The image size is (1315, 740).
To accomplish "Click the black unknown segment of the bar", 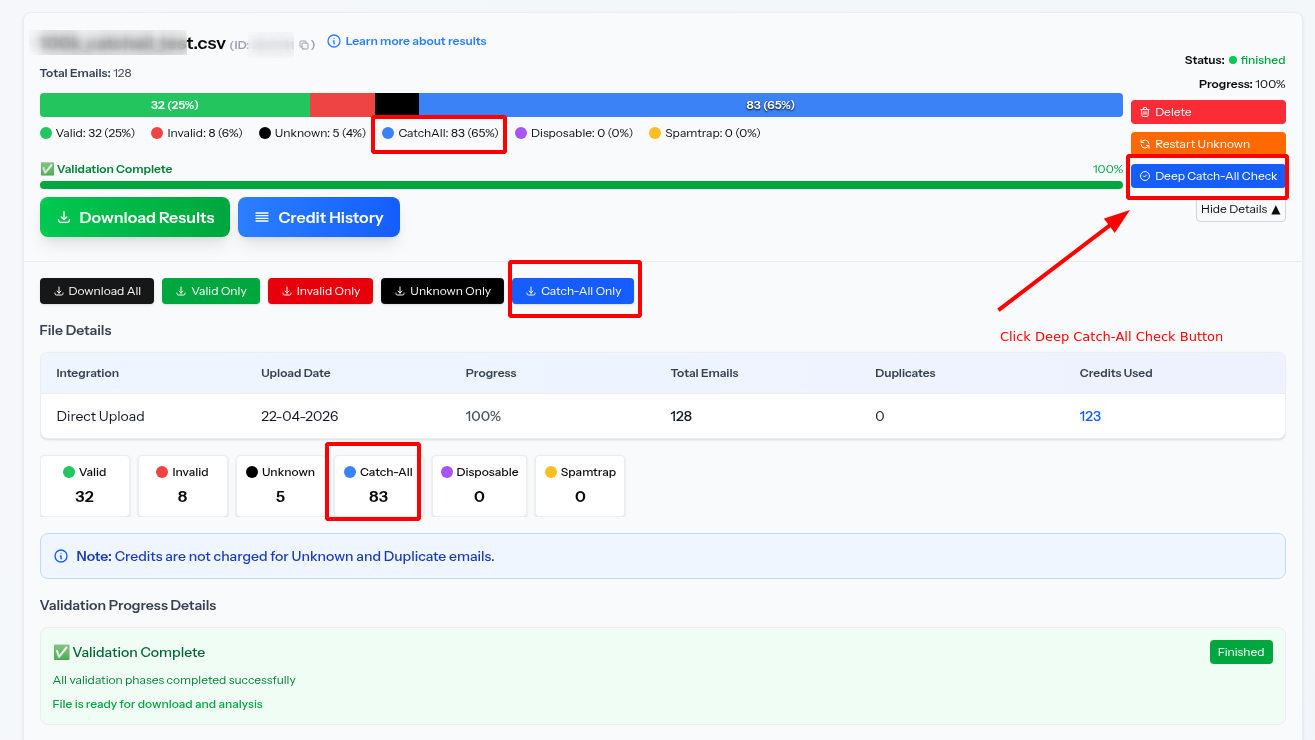I will 397,105.
